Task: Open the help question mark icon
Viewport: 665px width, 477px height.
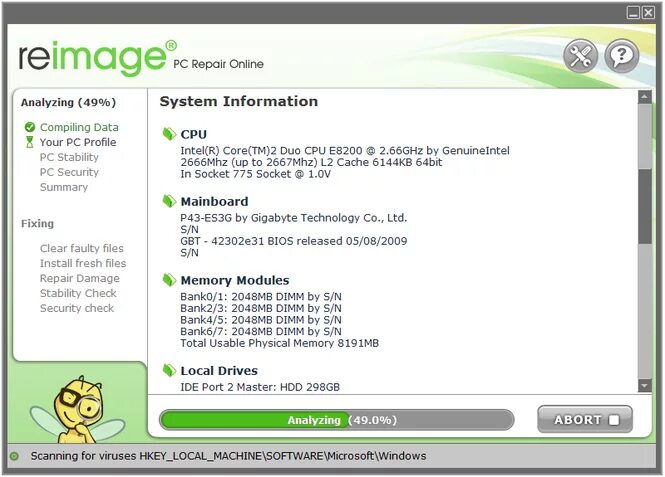Action: point(621,56)
